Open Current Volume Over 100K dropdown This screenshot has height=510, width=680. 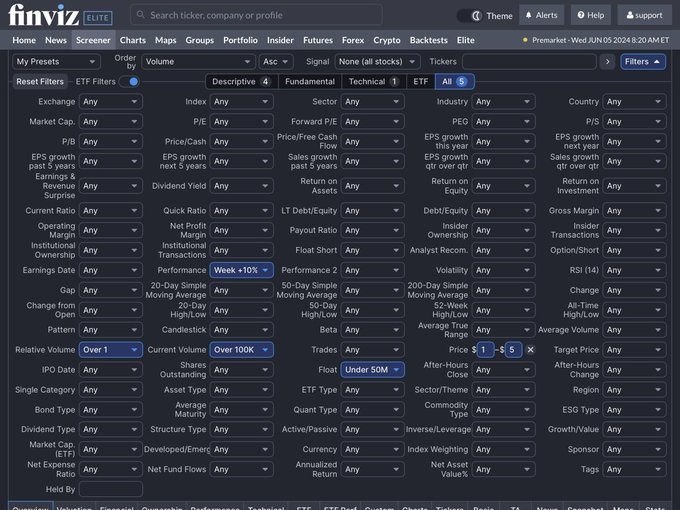[x=242, y=350]
